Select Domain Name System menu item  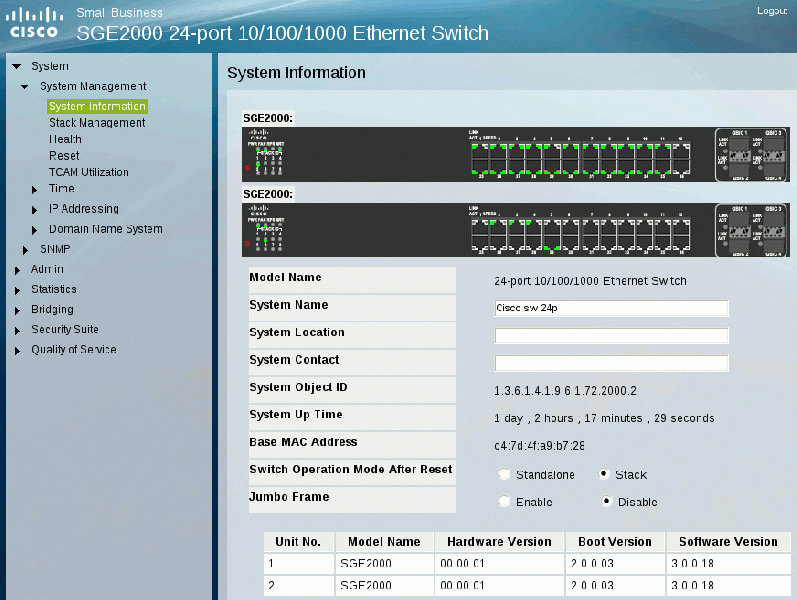click(106, 229)
